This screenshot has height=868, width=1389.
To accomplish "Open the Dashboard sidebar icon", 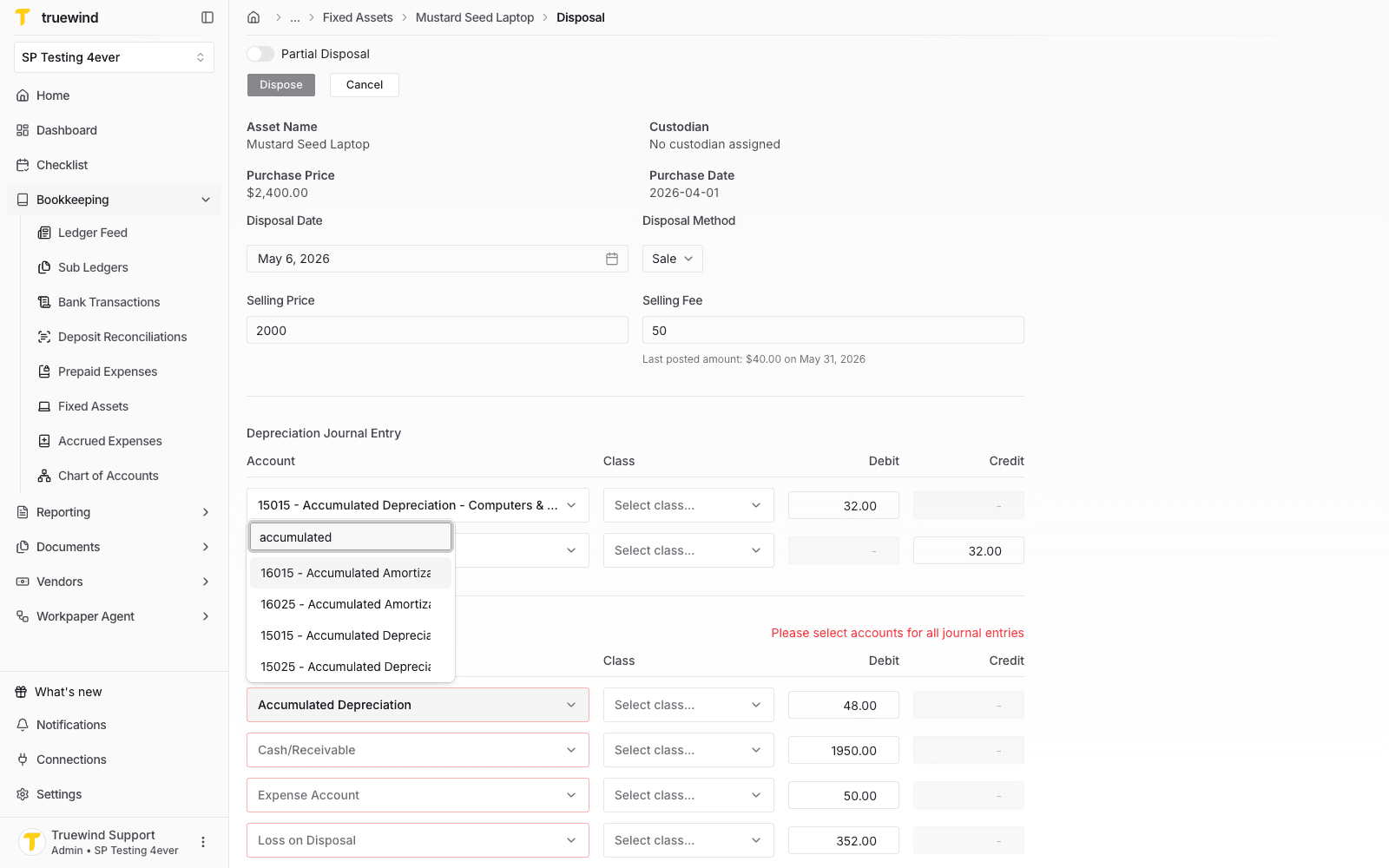I will (23, 130).
